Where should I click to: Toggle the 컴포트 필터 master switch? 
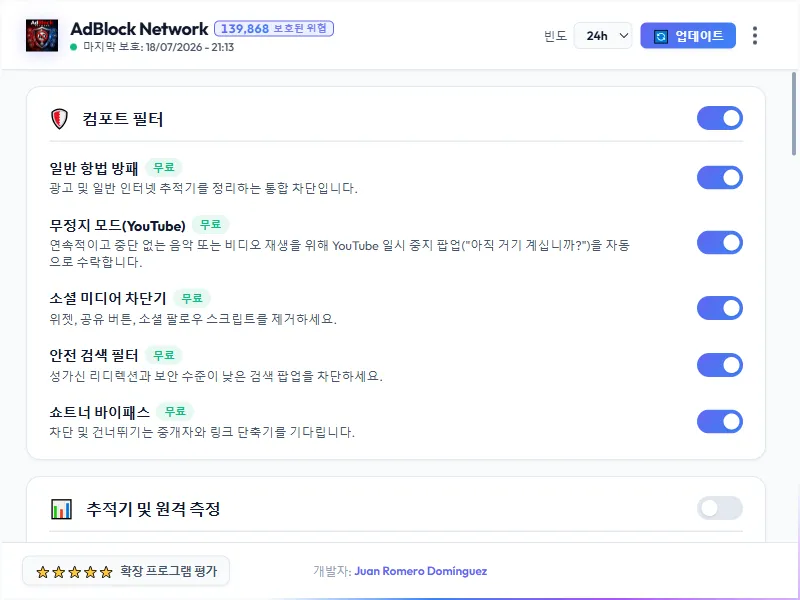coord(719,118)
